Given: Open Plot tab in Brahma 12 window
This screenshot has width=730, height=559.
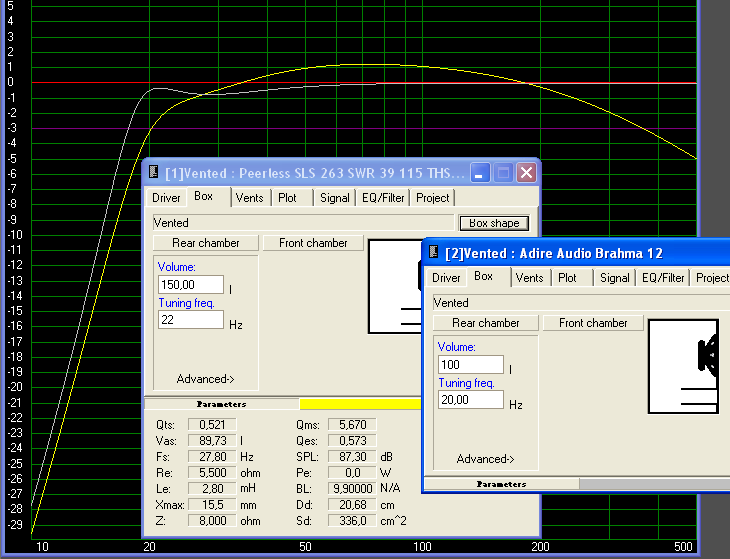Looking at the screenshot, I should click(567, 278).
